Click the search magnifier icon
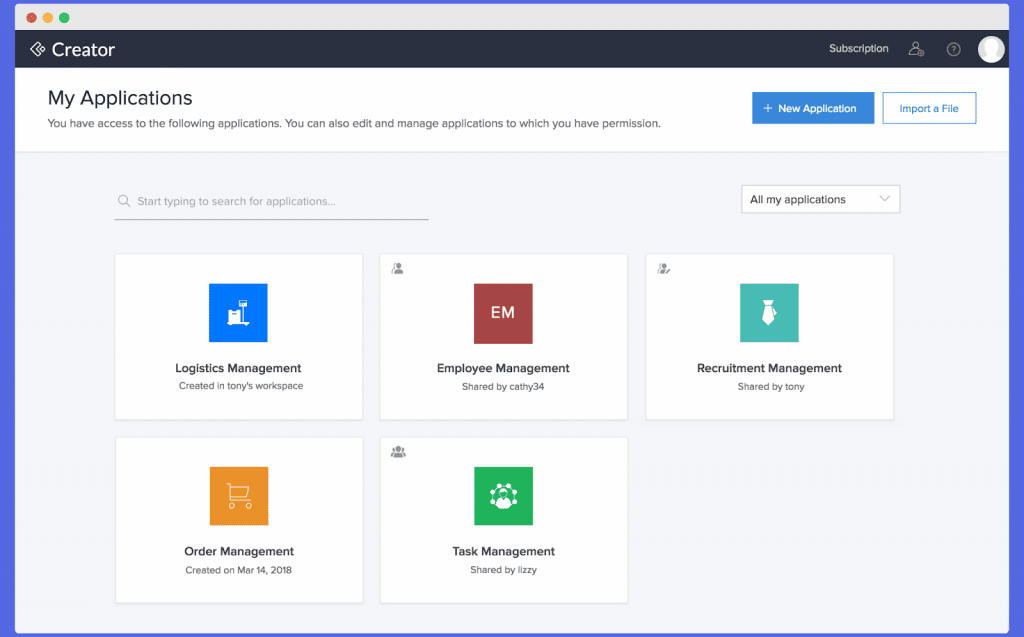Viewport: 1024px width, 637px height. point(123,201)
